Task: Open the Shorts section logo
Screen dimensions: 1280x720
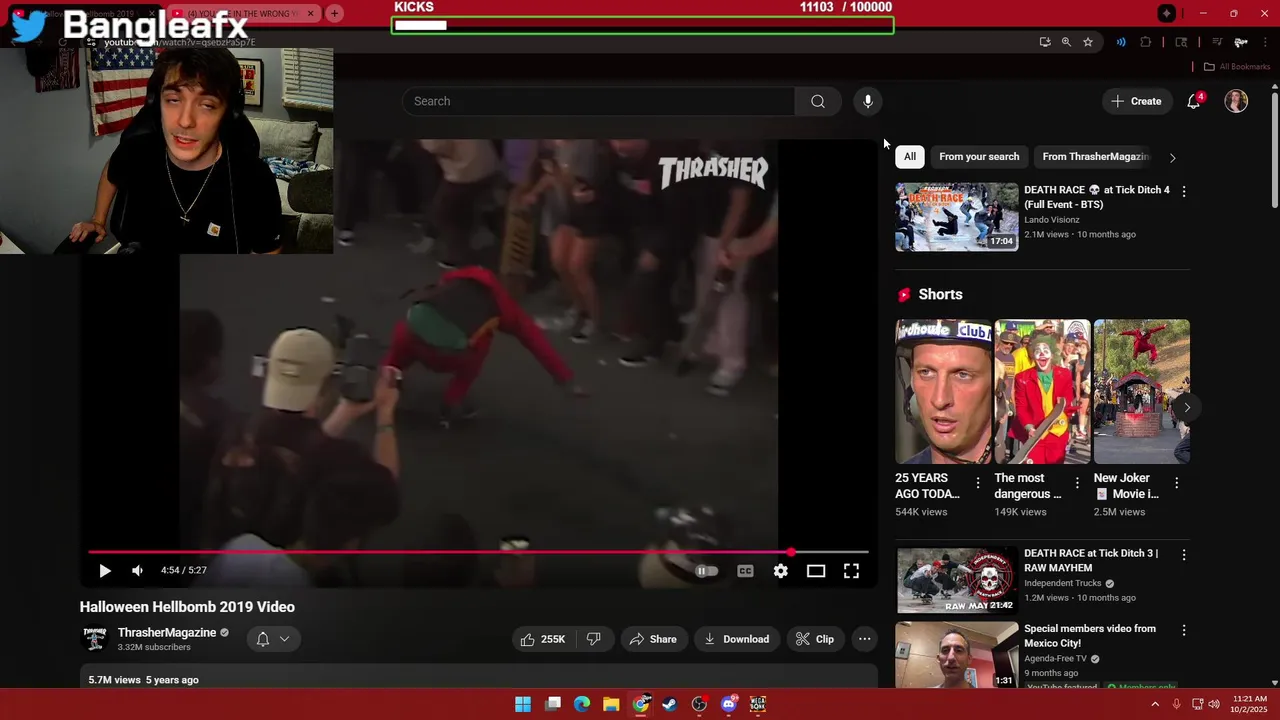Action: tap(904, 295)
